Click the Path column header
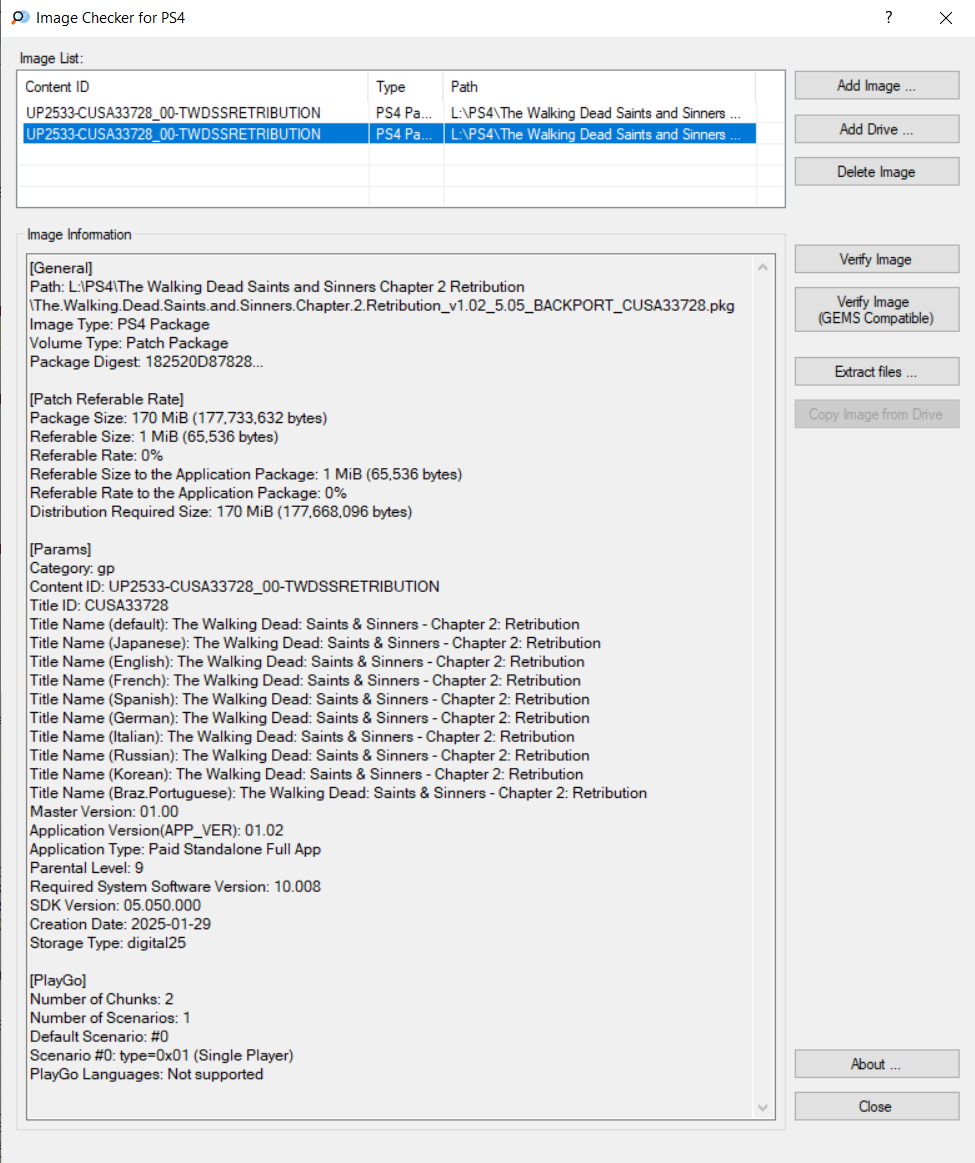The height and width of the screenshot is (1163, 975). (599, 87)
